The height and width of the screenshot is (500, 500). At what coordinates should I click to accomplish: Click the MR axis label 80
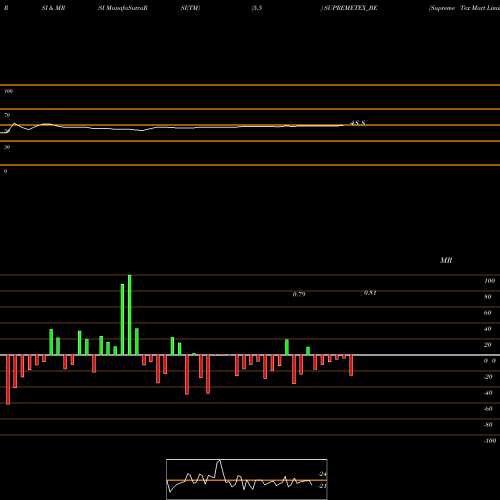point(487,297)
